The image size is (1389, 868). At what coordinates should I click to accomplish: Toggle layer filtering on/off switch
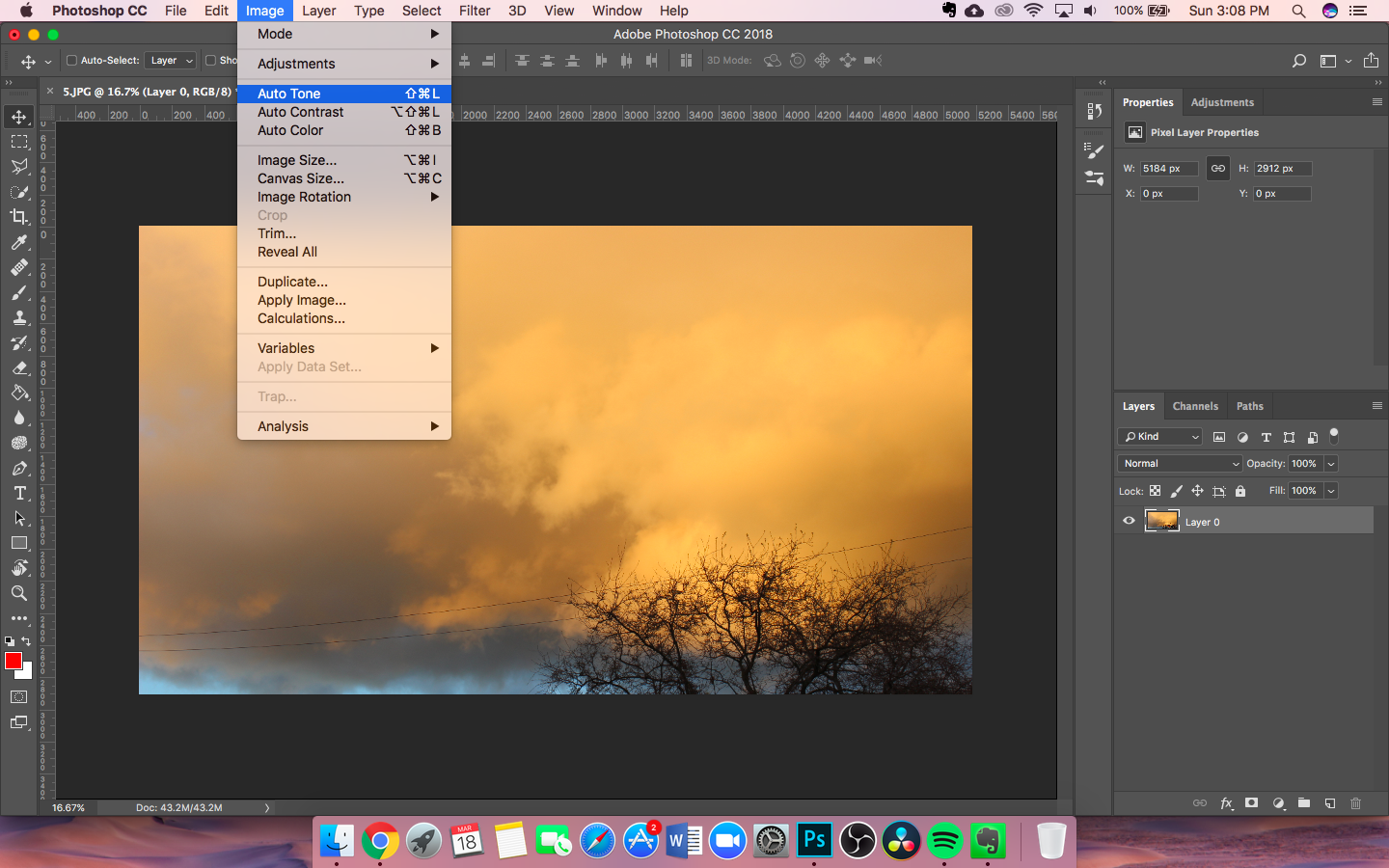(x=1334, y=436)
